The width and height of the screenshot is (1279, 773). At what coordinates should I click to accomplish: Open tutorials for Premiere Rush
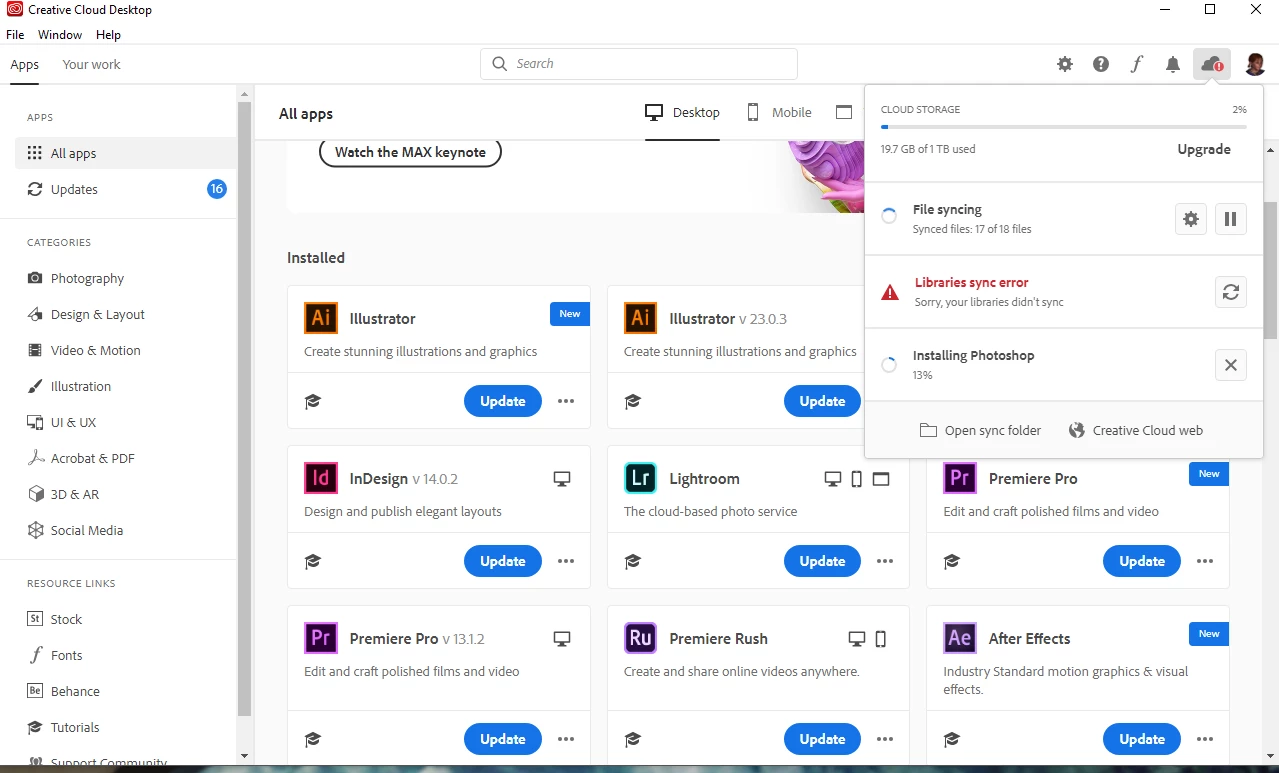(x=632, y=739)
